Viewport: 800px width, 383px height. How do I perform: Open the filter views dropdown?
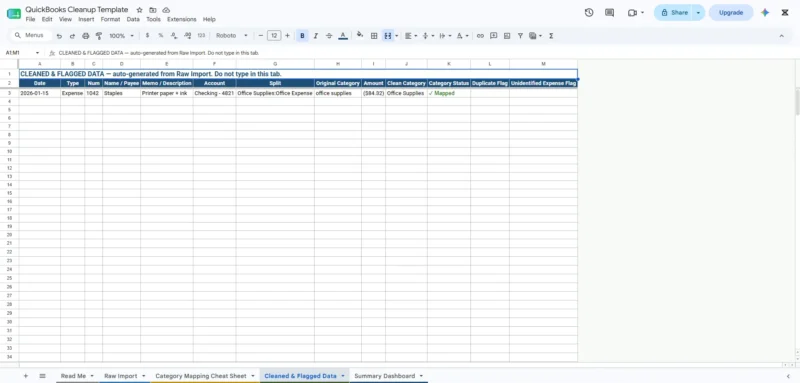point(535,36)
